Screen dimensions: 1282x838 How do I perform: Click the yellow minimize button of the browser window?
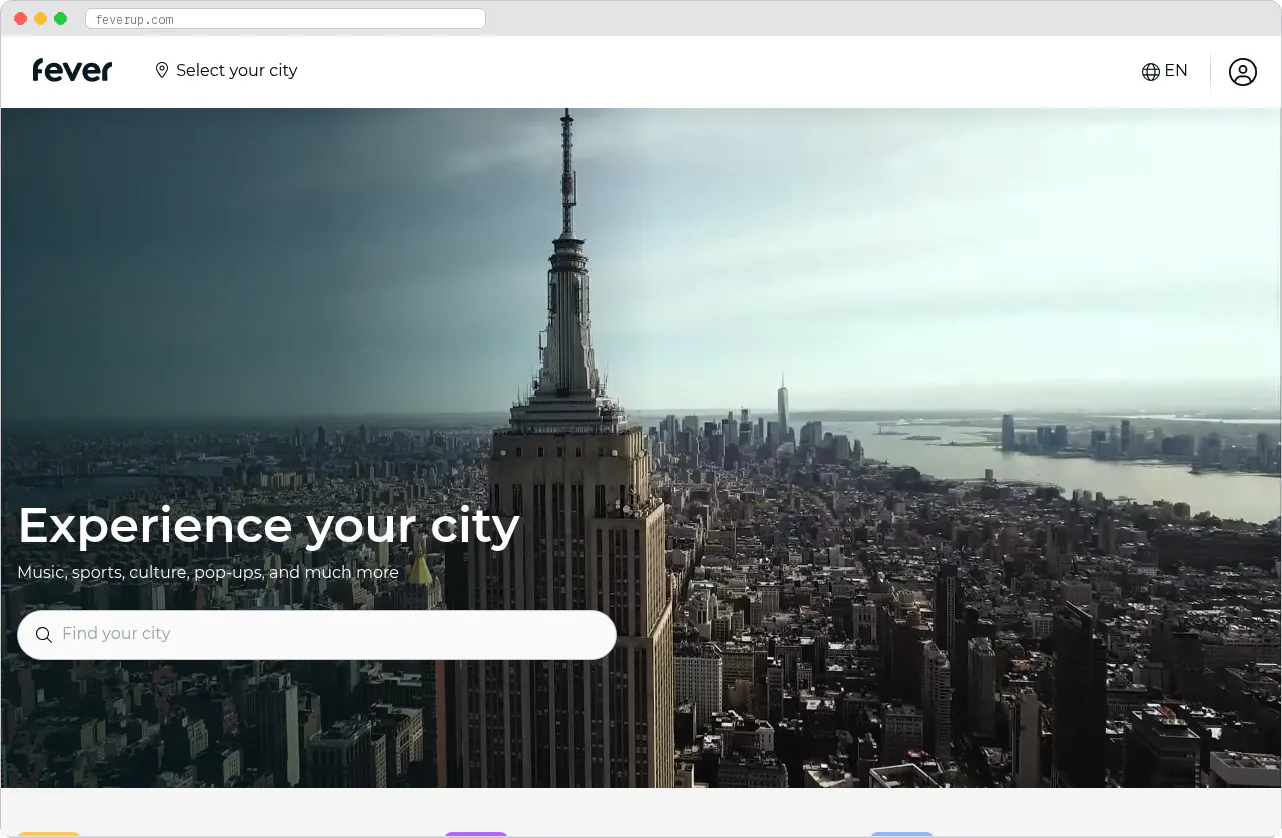tap(40, 18)
